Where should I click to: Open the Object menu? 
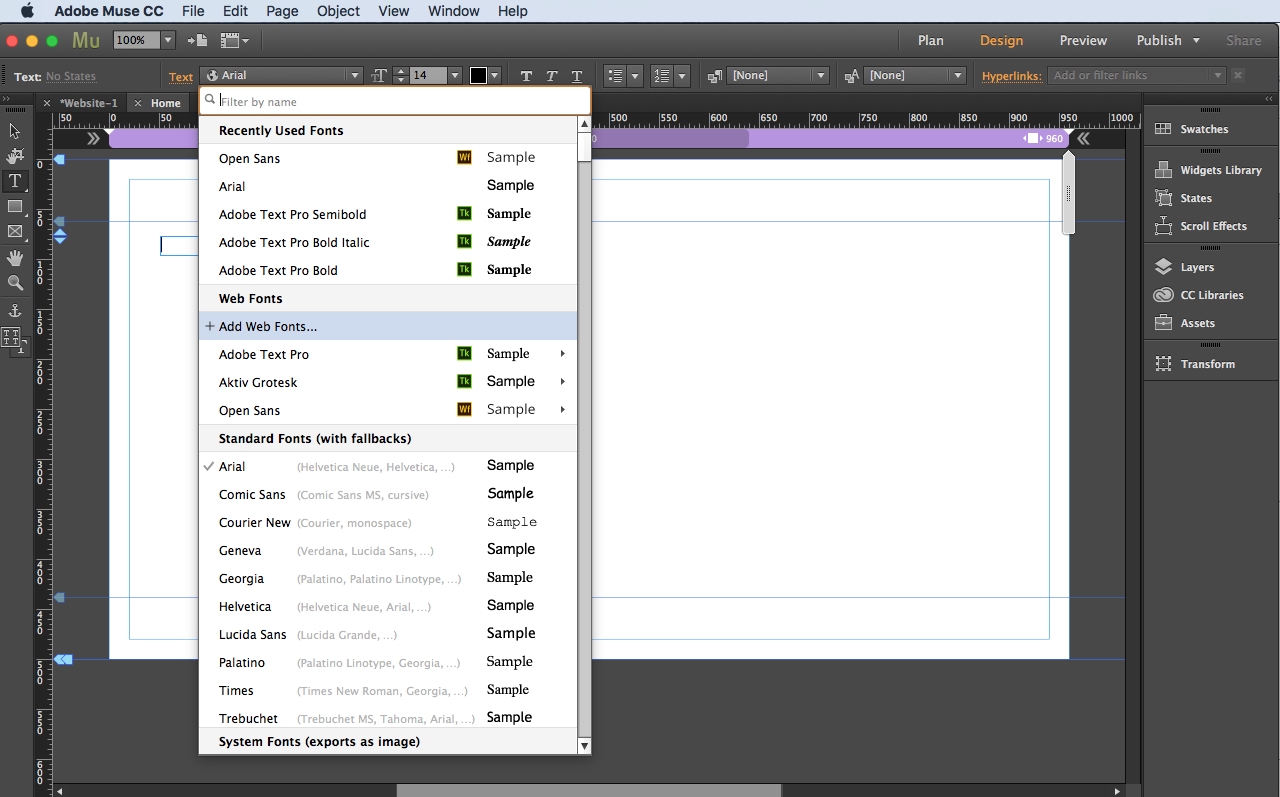[x=338, y=11]
